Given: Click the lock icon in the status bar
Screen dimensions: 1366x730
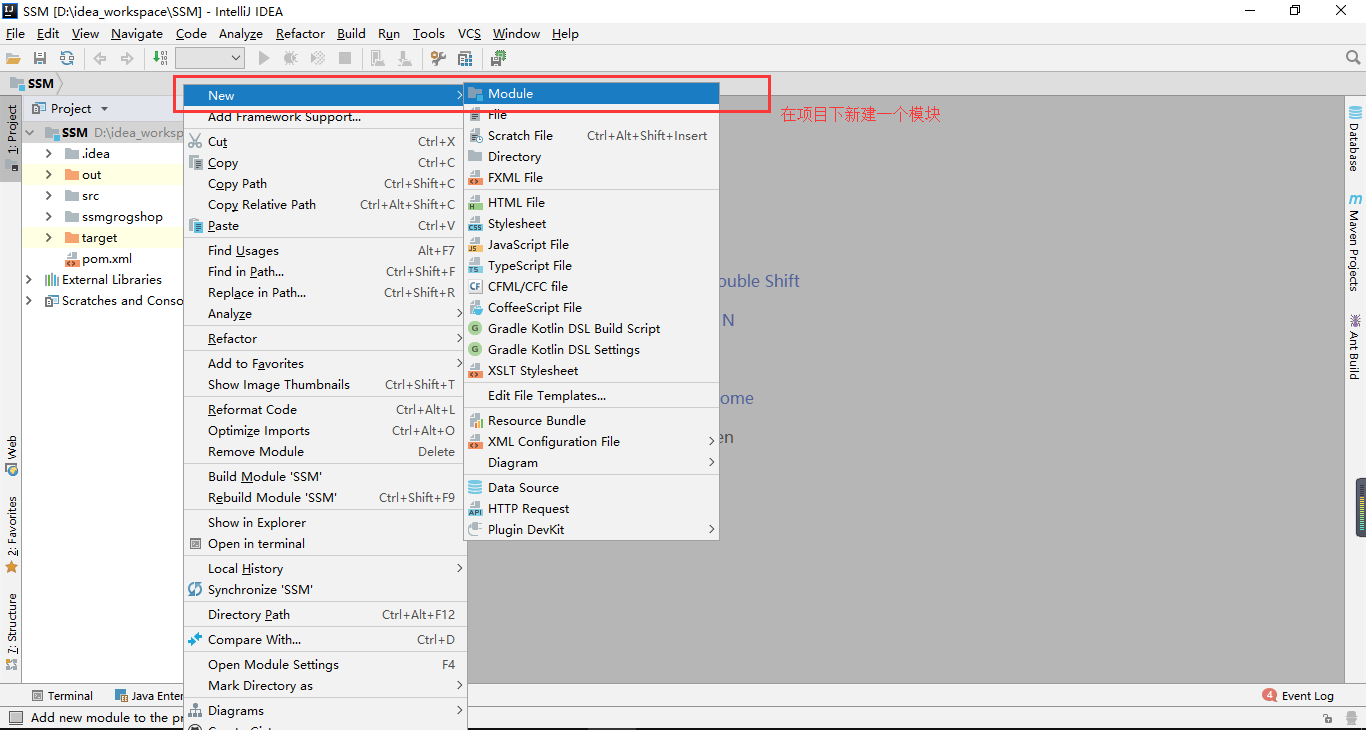Looking at the screenshot, I should tap(1327, 718).
